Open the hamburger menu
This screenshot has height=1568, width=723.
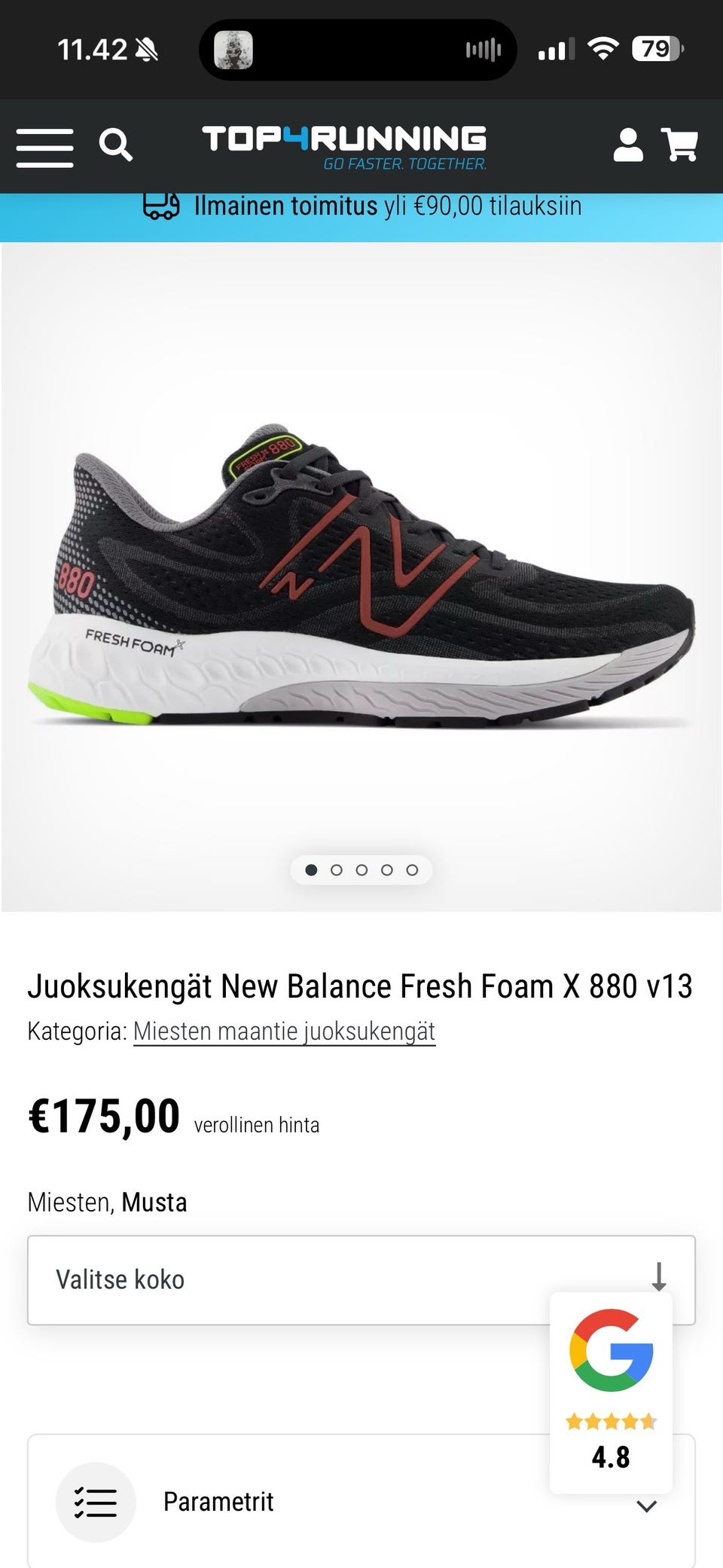[x=44, y=147]
